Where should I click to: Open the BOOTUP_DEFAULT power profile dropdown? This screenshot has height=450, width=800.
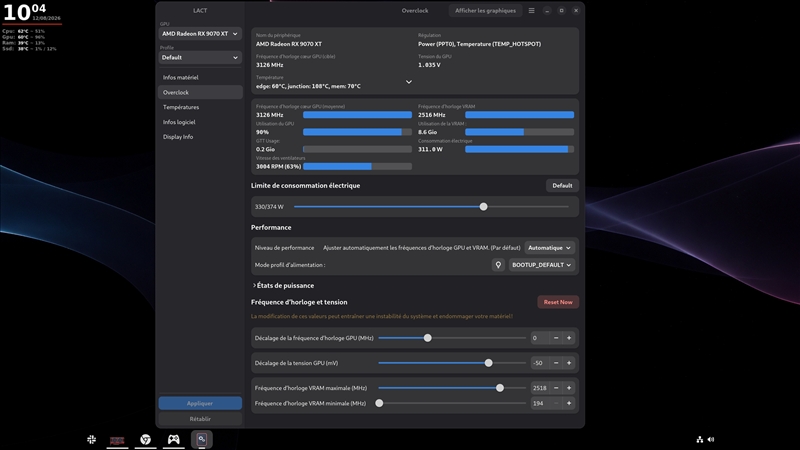coord(541,265)
